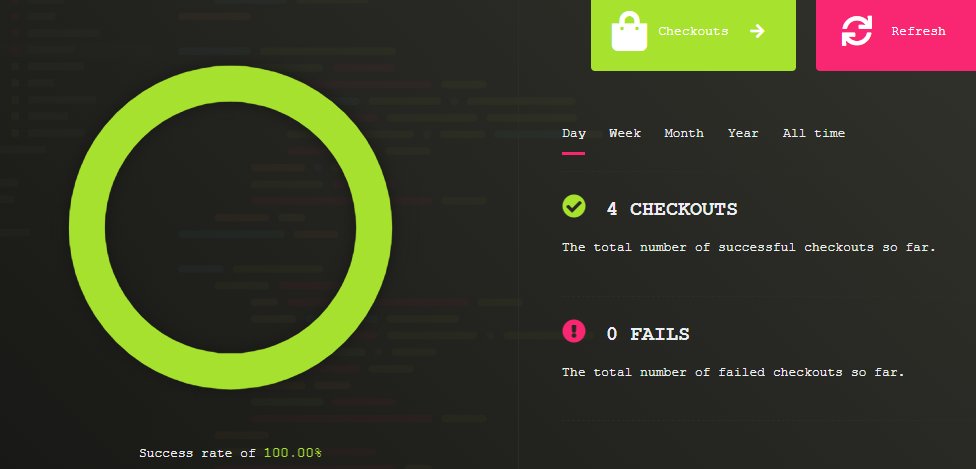The width and height of the screenshot is (976, 469).
Task: Click the pink exclamation icon beside 0 Fails
Action: coord(573,331)
